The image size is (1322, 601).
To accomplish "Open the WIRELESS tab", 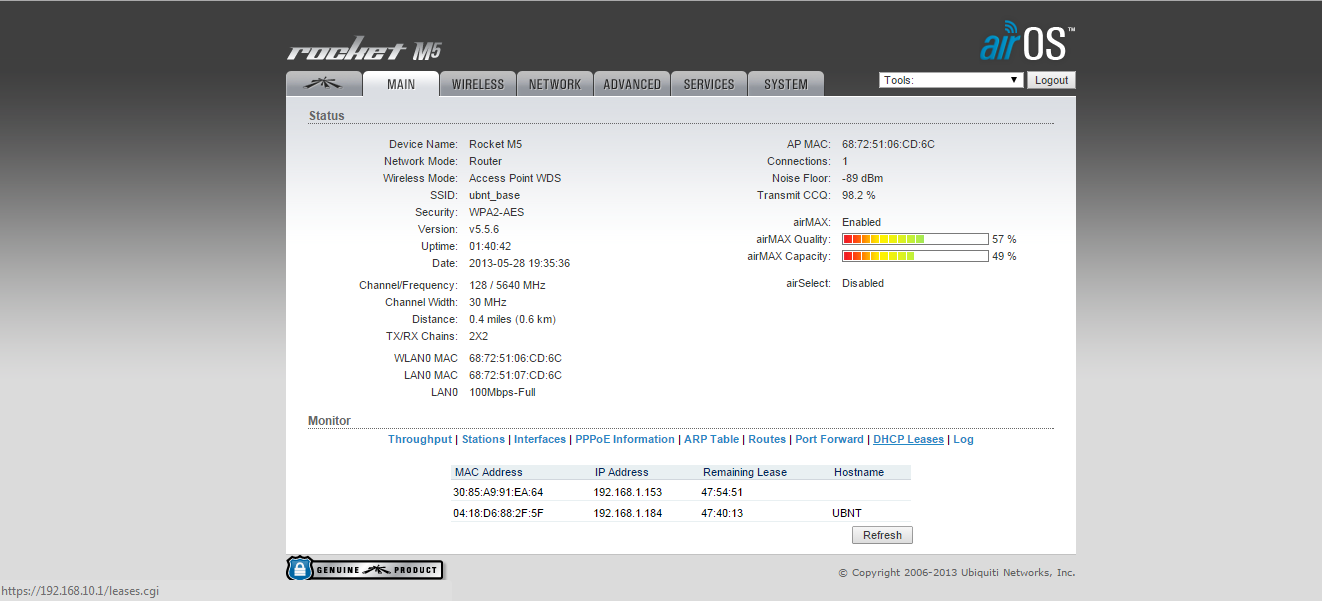I will (x=478, y=84).
